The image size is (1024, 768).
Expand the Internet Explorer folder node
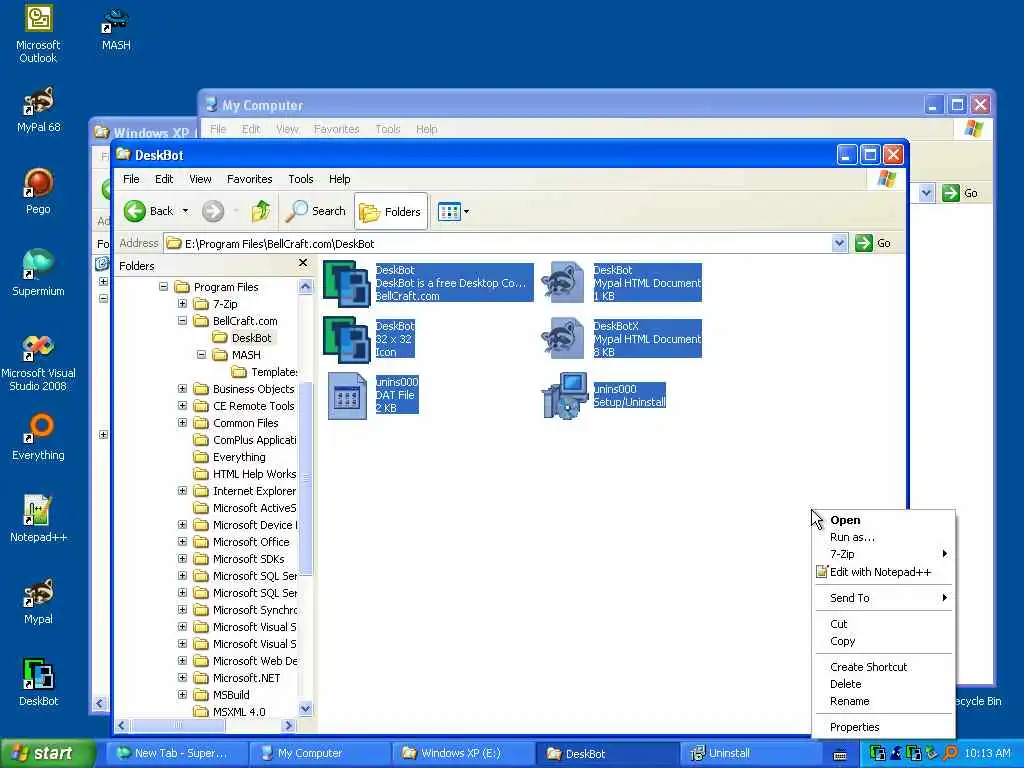(182, 490)
